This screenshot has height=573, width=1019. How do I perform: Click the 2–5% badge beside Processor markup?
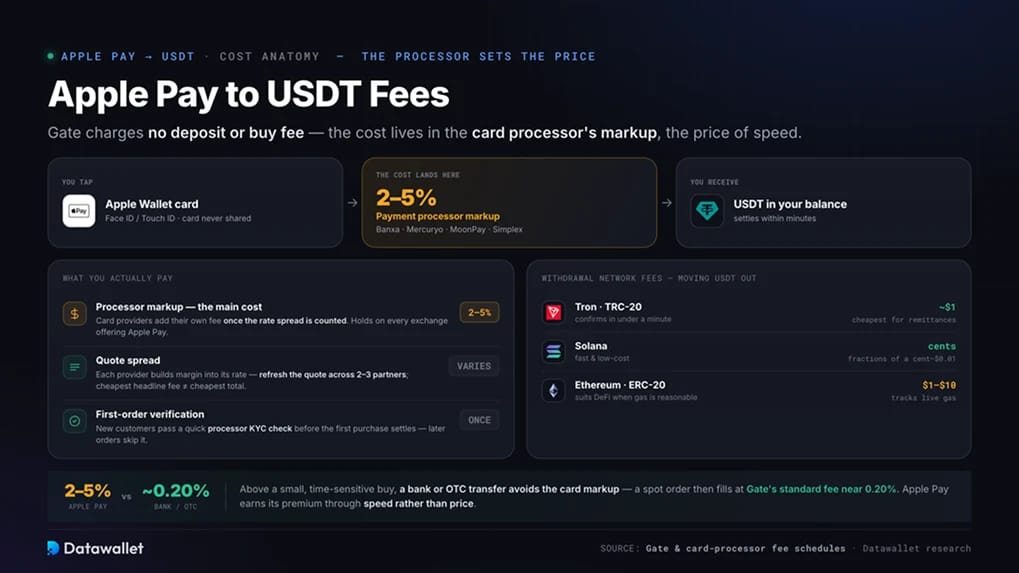click(x=480, y=312)
